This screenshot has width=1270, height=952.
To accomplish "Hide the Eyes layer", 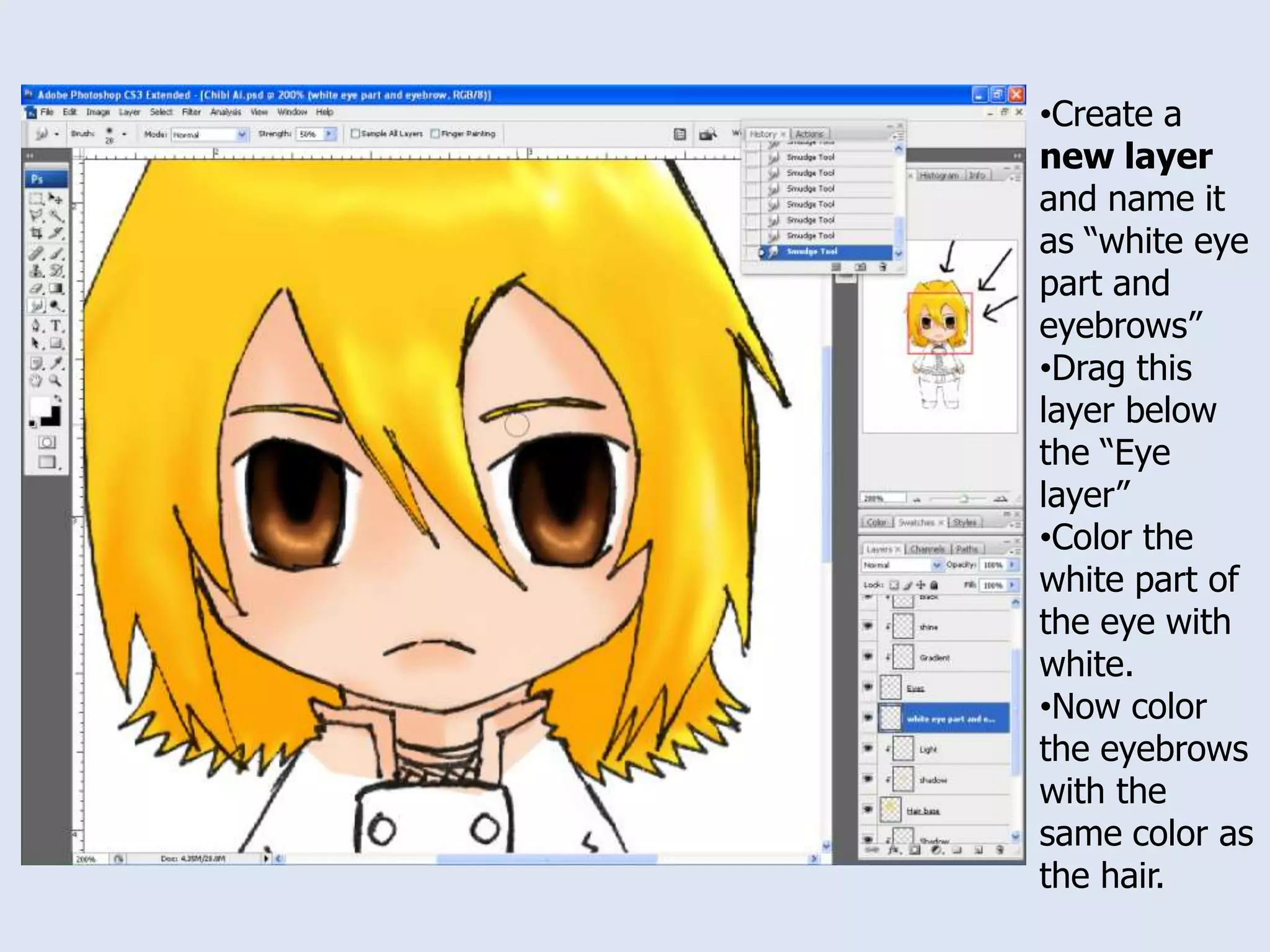I will pyautogui.click(x=868, y=687).
